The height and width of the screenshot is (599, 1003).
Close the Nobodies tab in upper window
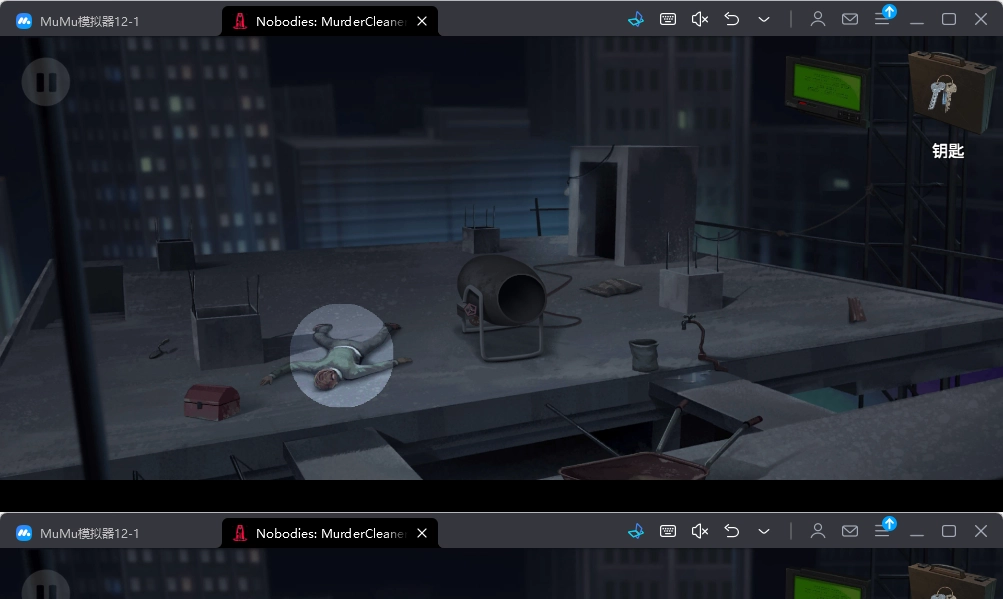coord(422,21)
